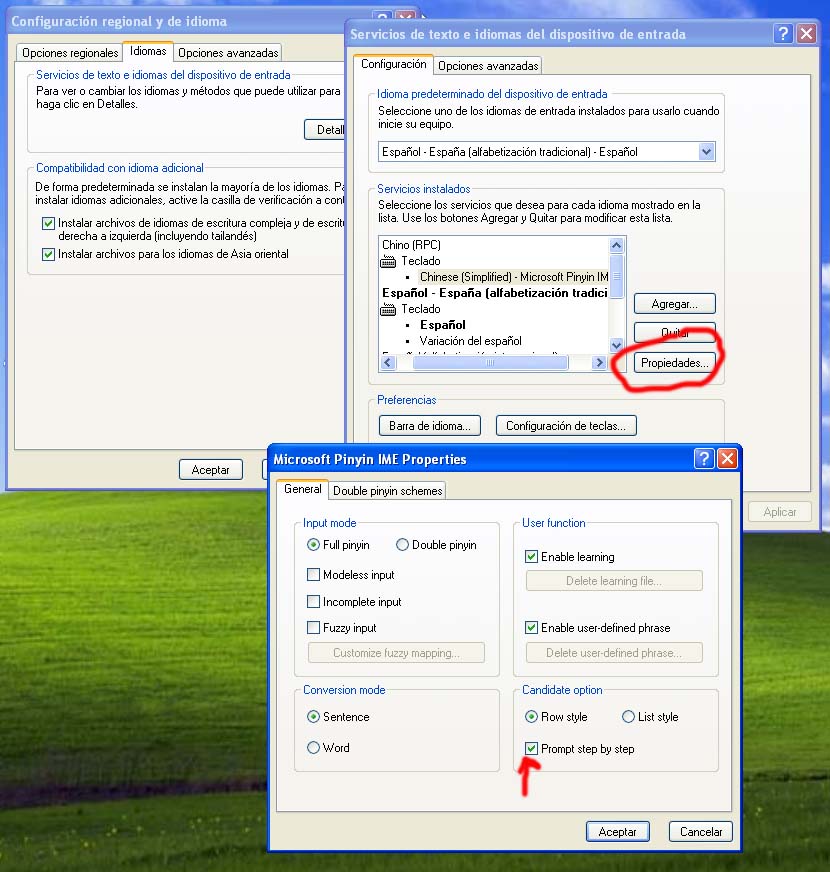Select the Double pinyin input mode

coord(402,545)
